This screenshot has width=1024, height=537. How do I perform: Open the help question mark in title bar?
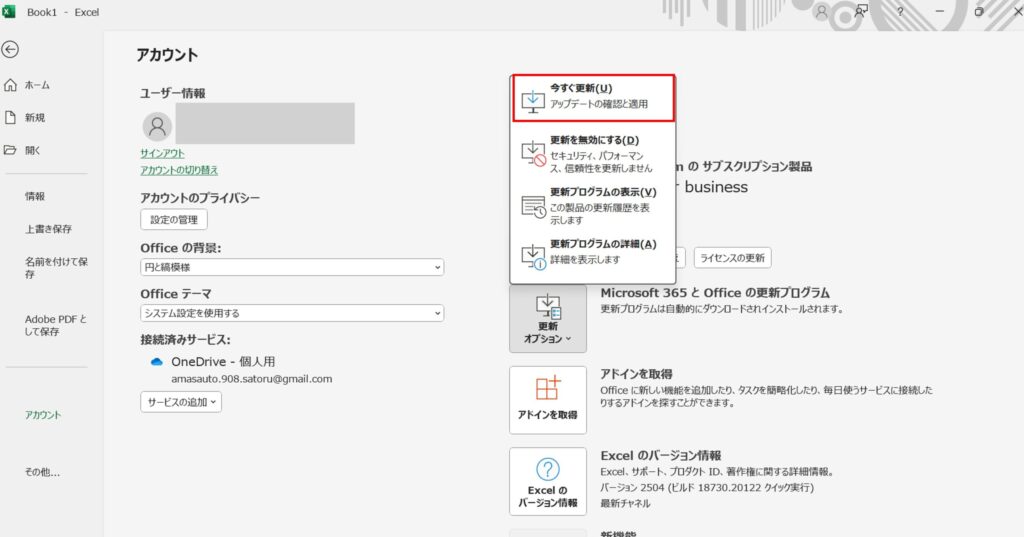pos(900,12)
